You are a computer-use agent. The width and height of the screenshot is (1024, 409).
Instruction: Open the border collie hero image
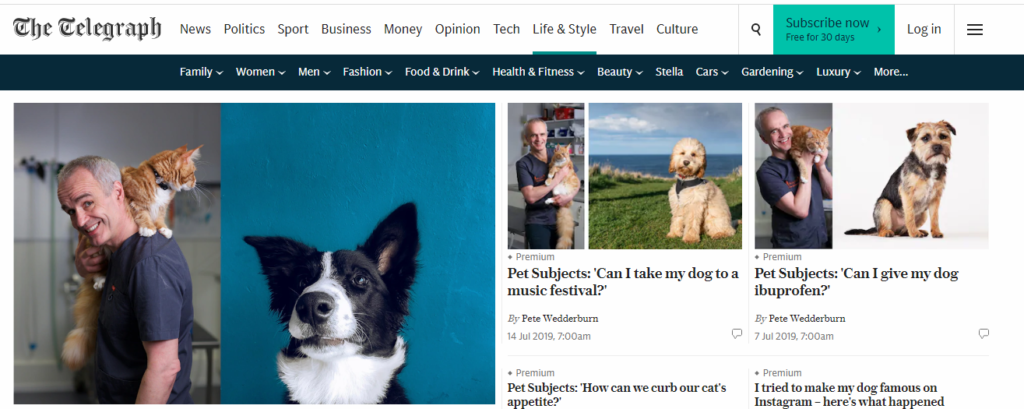point(358,254)
